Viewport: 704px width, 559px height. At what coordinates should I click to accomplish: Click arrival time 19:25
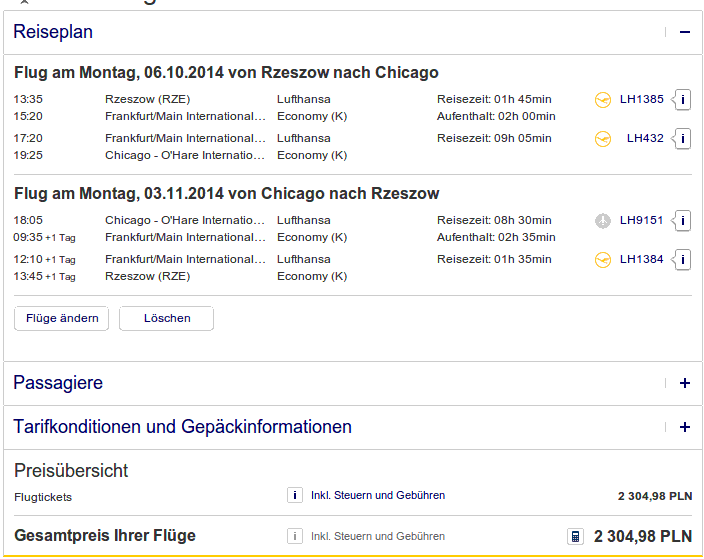click(x=28, y=155)
